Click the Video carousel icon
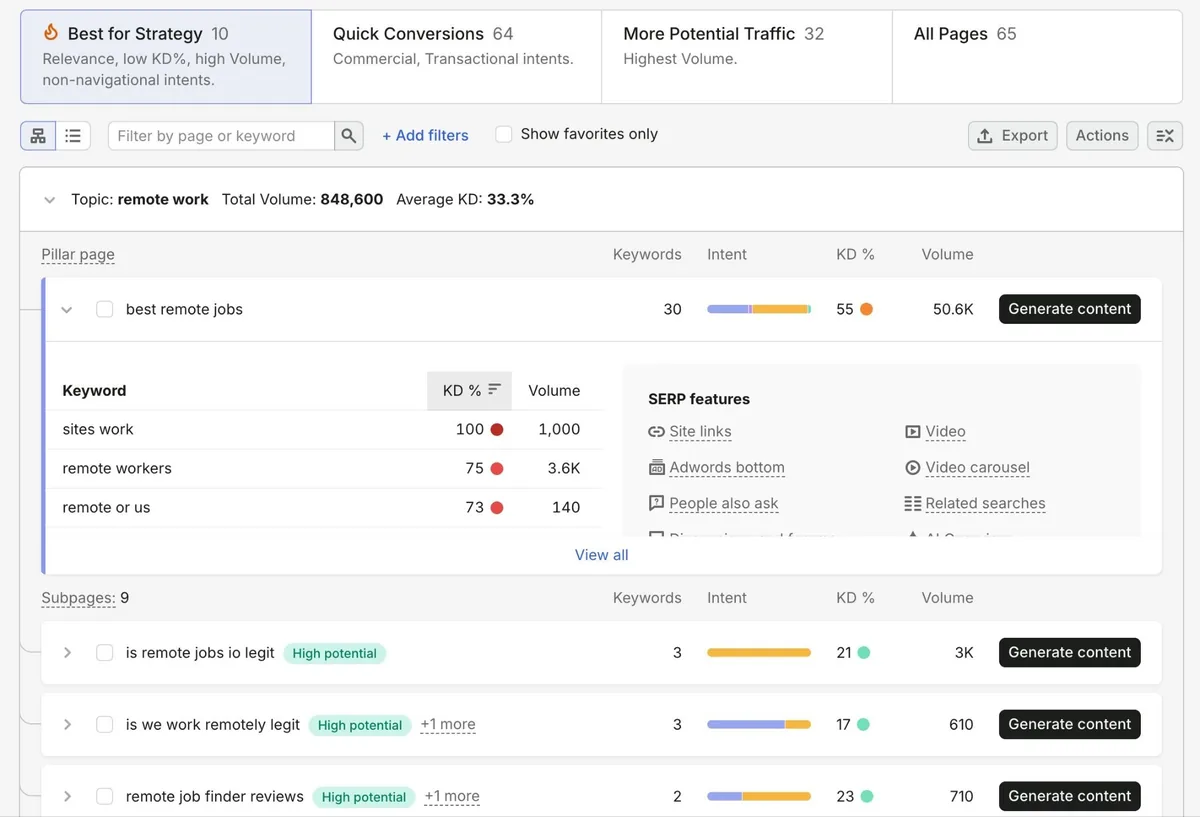Viewport: 1200px width, 817px height. [912, 467]
